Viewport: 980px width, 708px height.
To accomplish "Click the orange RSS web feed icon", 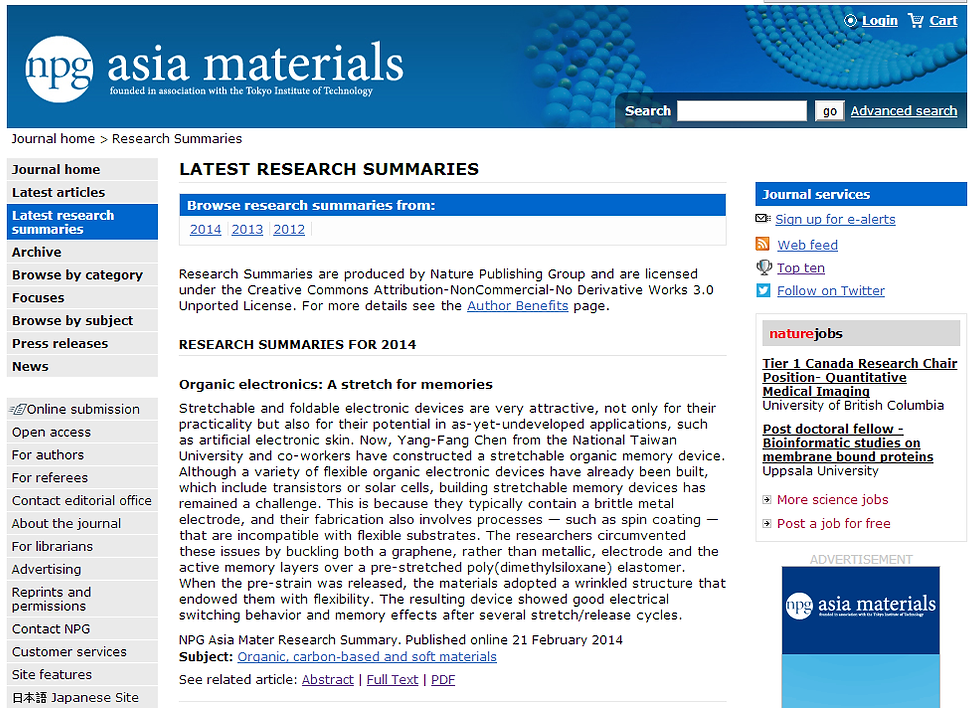I will [x=762, y=244].
